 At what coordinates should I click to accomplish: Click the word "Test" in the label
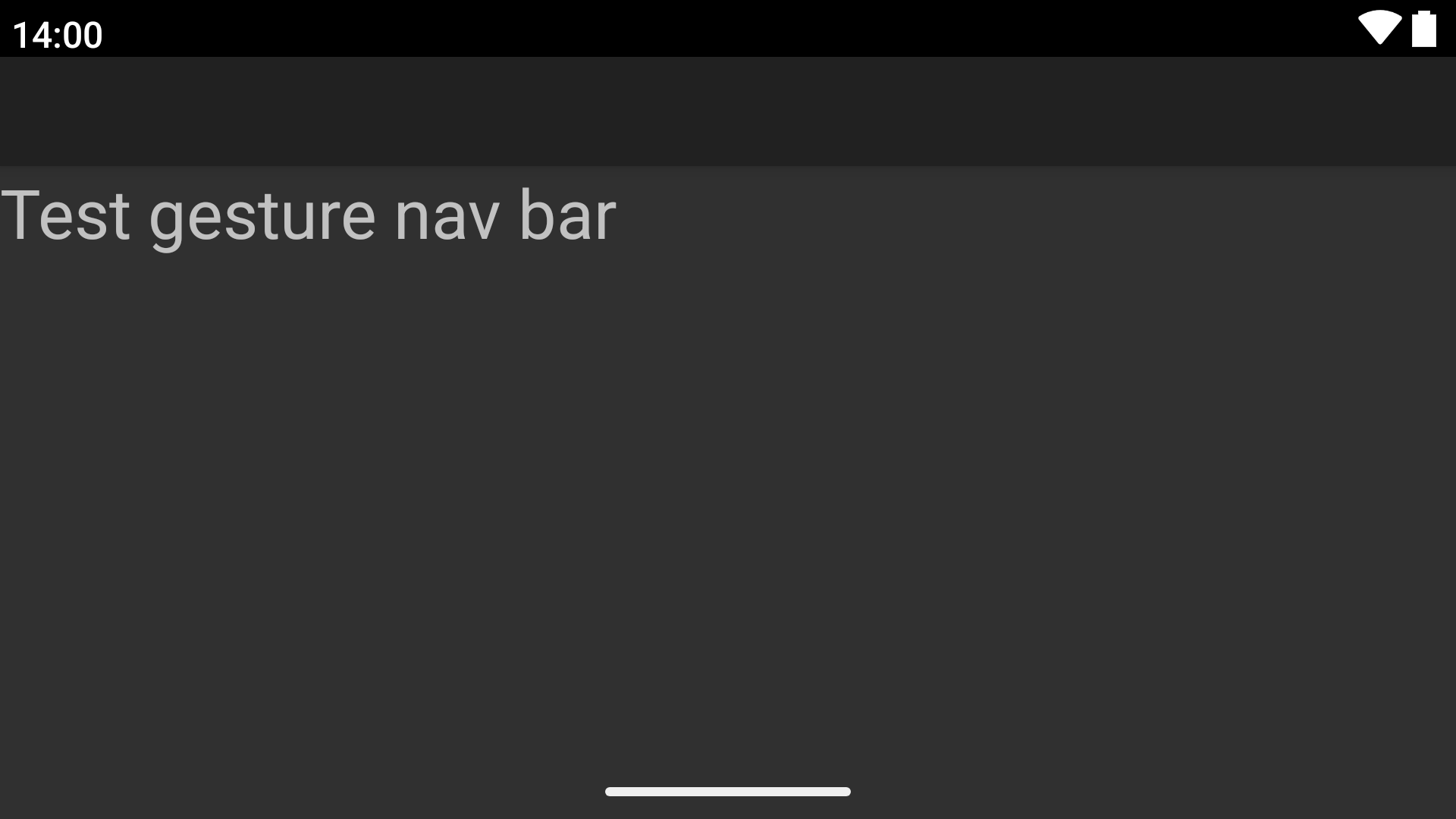point(65,215)
